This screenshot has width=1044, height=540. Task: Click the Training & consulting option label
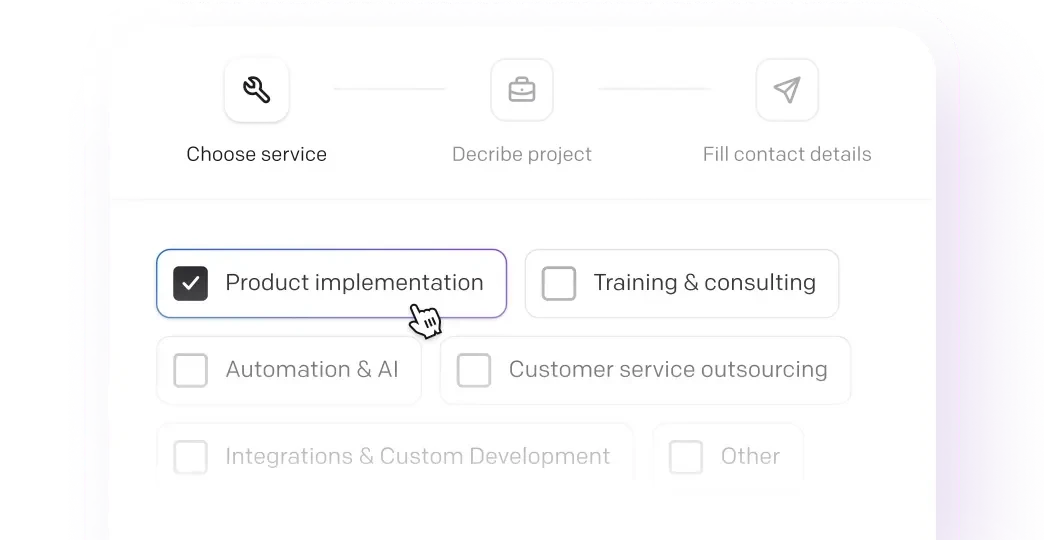704,283
